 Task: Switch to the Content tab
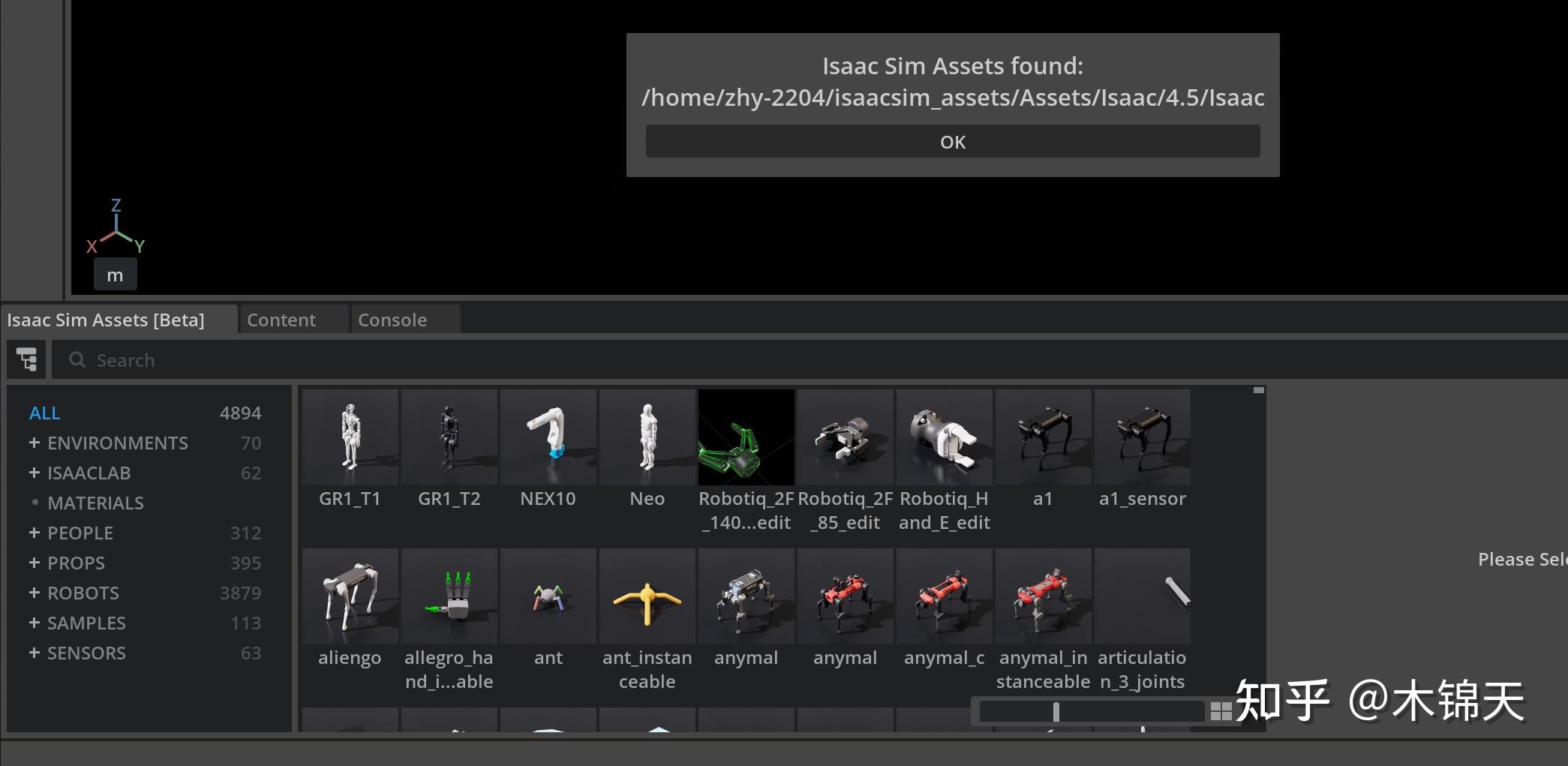(x=281, y=320)
